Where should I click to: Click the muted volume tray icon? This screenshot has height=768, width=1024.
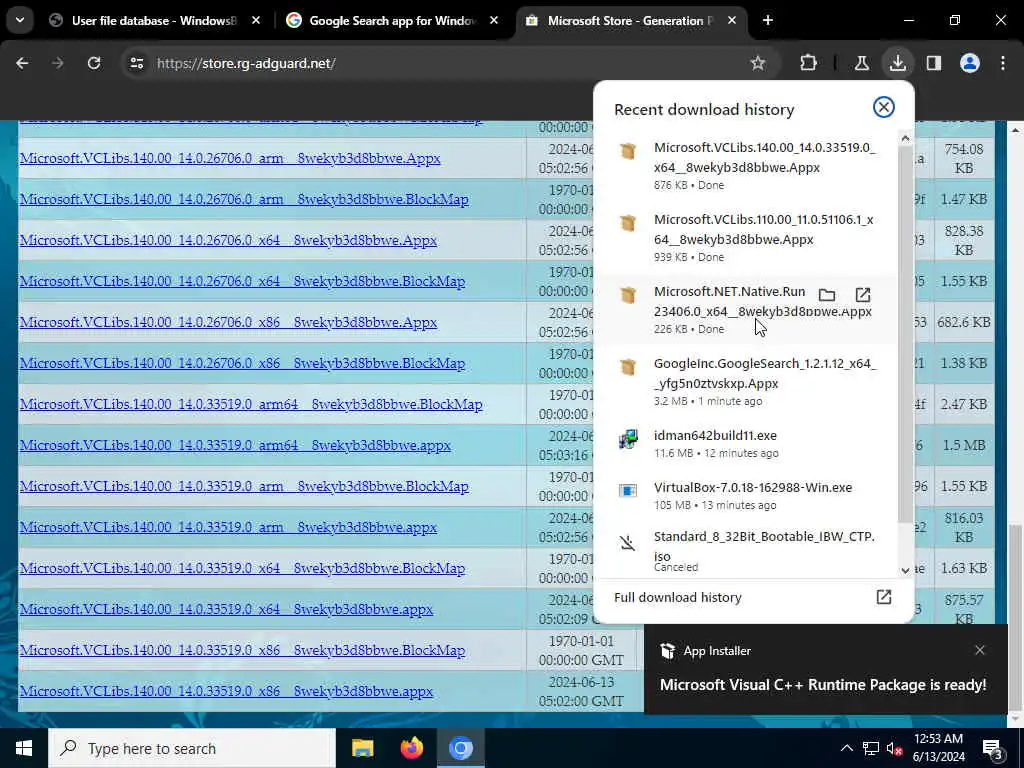pos(894,748)
